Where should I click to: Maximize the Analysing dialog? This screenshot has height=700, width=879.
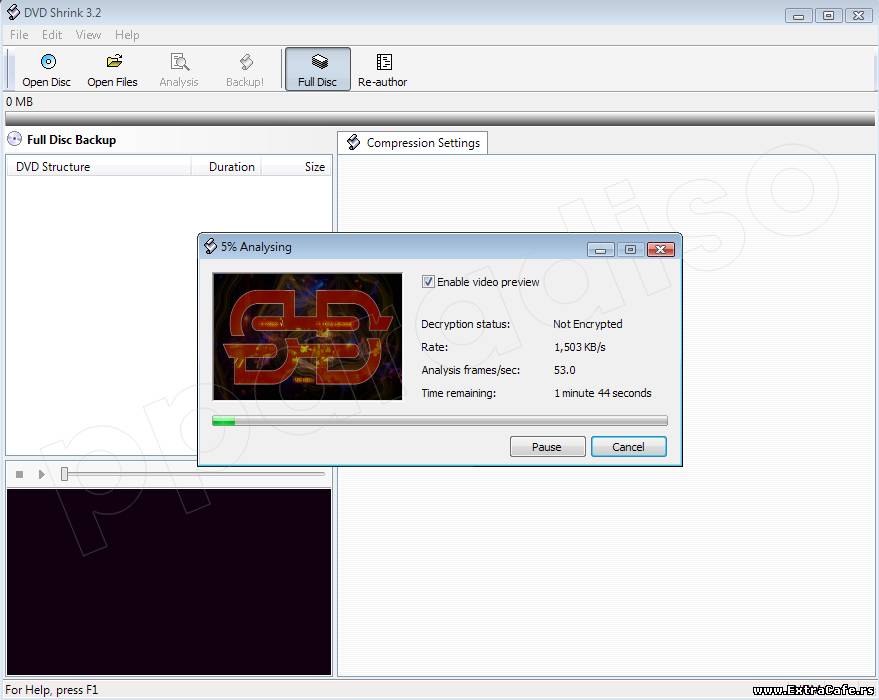[630, 249]
